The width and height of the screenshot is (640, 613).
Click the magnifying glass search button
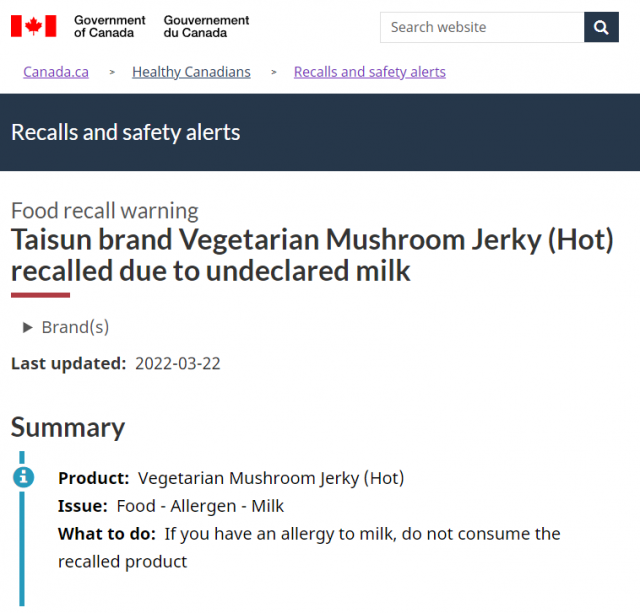tap(601, 27)
